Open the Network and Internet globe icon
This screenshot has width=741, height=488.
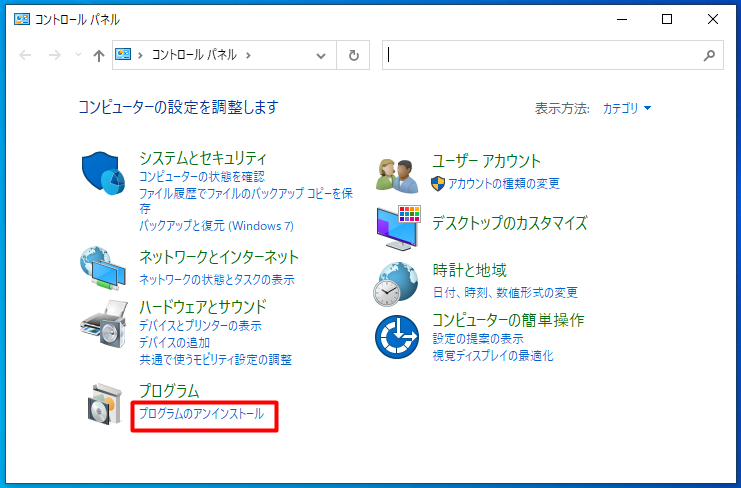click(102, 268)
